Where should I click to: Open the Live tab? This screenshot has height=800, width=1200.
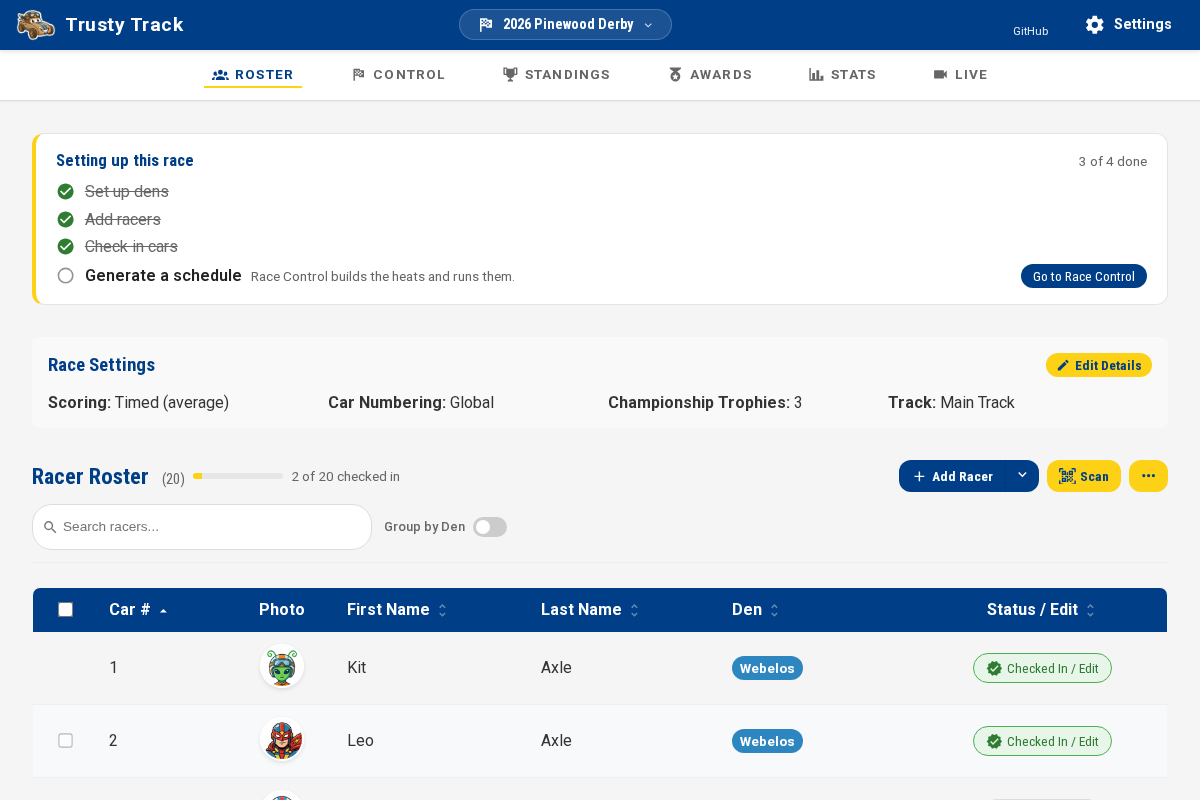tap(960, 75)
